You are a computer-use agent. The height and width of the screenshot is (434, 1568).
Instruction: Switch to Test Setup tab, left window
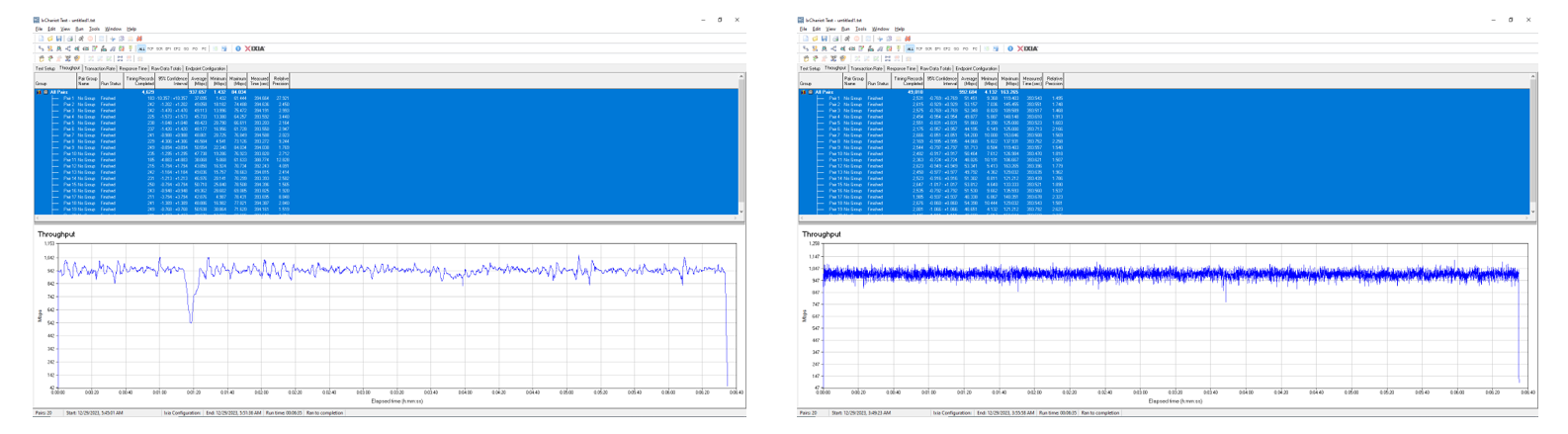45,68
